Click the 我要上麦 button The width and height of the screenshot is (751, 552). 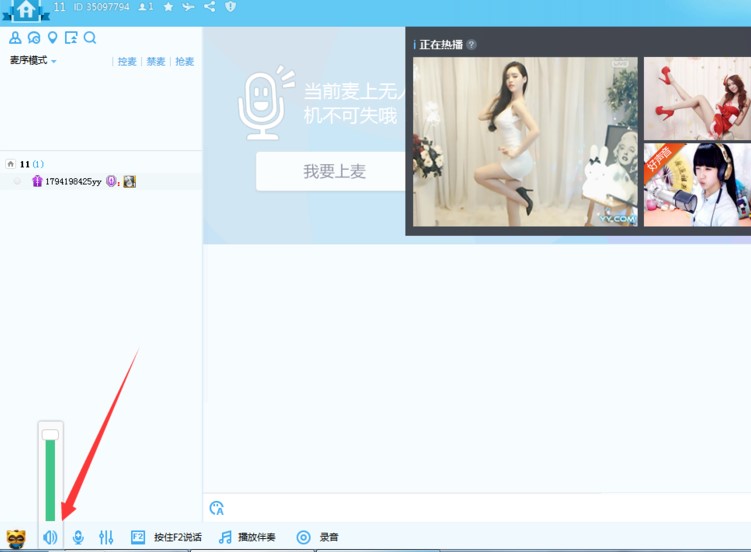point(330,171)
